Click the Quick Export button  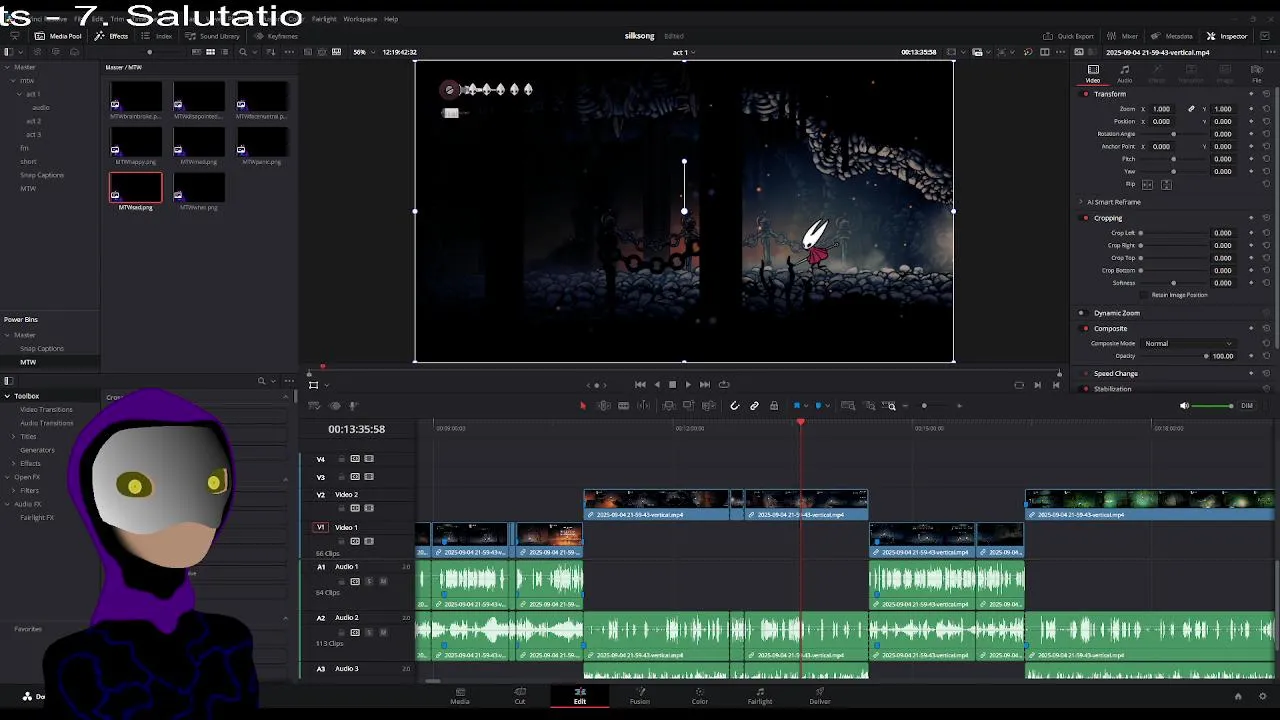point(1068,36)
